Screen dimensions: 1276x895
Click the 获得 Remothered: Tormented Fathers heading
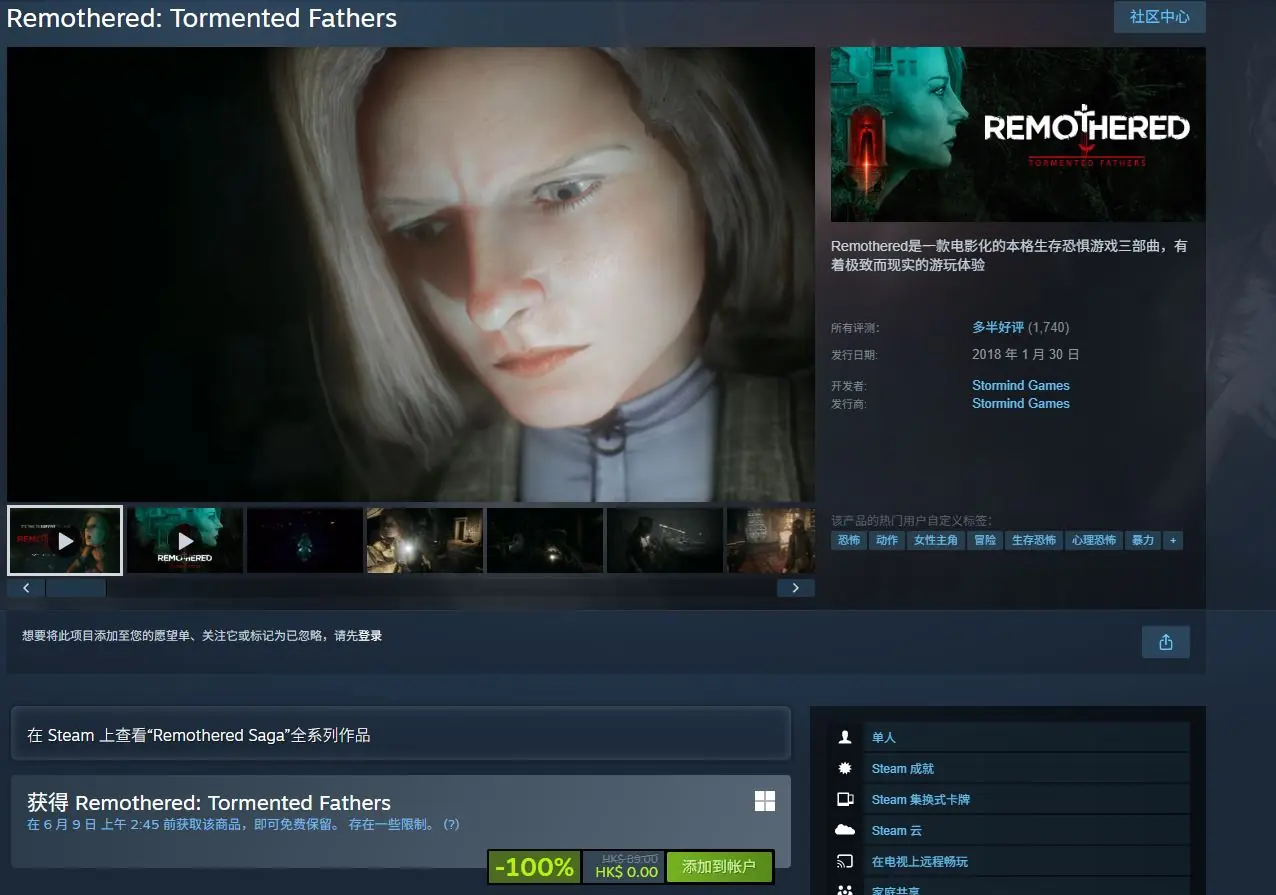coord(209,802)
